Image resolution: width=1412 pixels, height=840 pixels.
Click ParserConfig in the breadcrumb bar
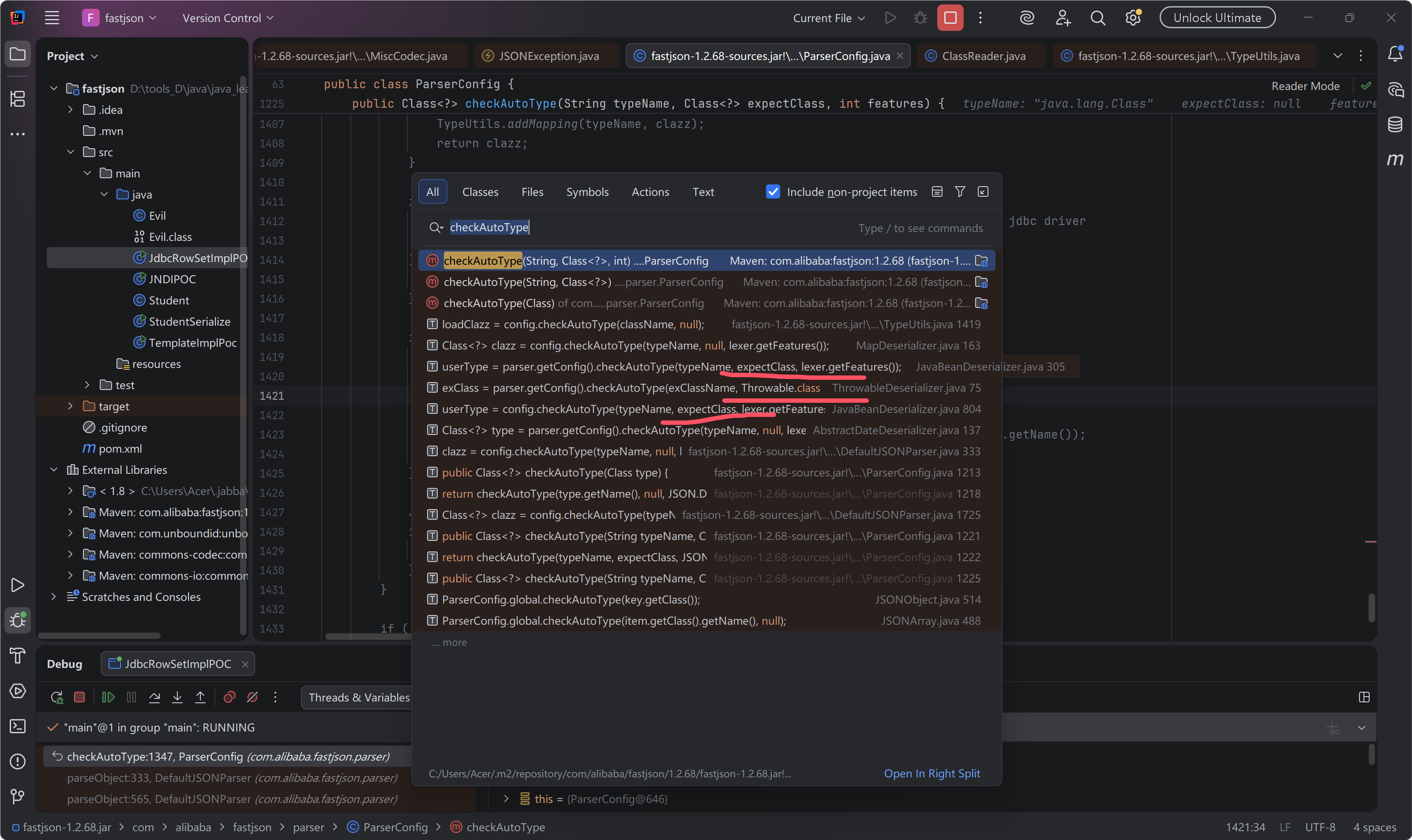394,827
